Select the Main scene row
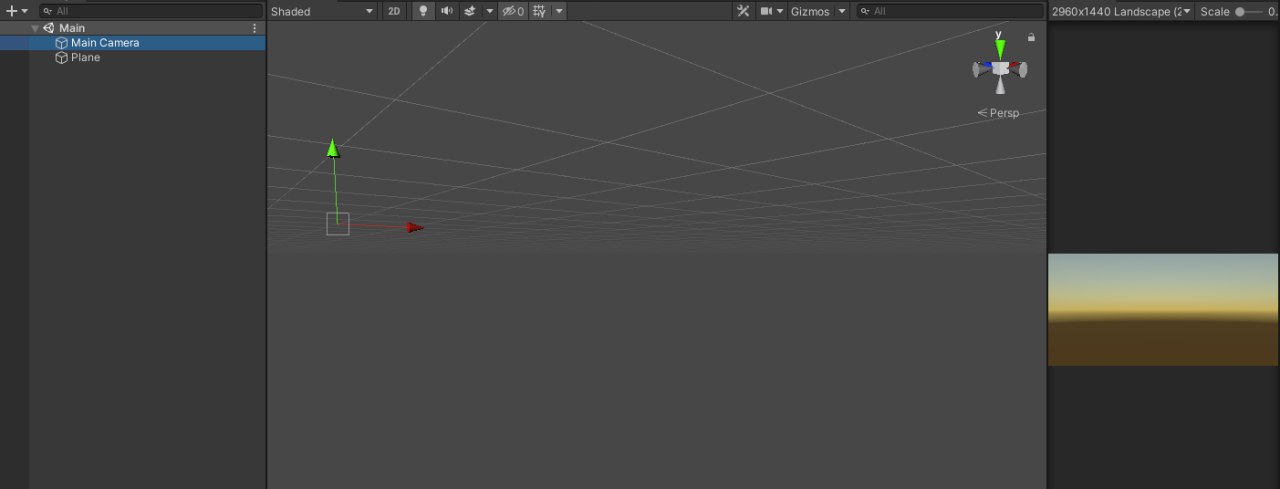This screenshot has height=489, width=1280. point(133,28)
